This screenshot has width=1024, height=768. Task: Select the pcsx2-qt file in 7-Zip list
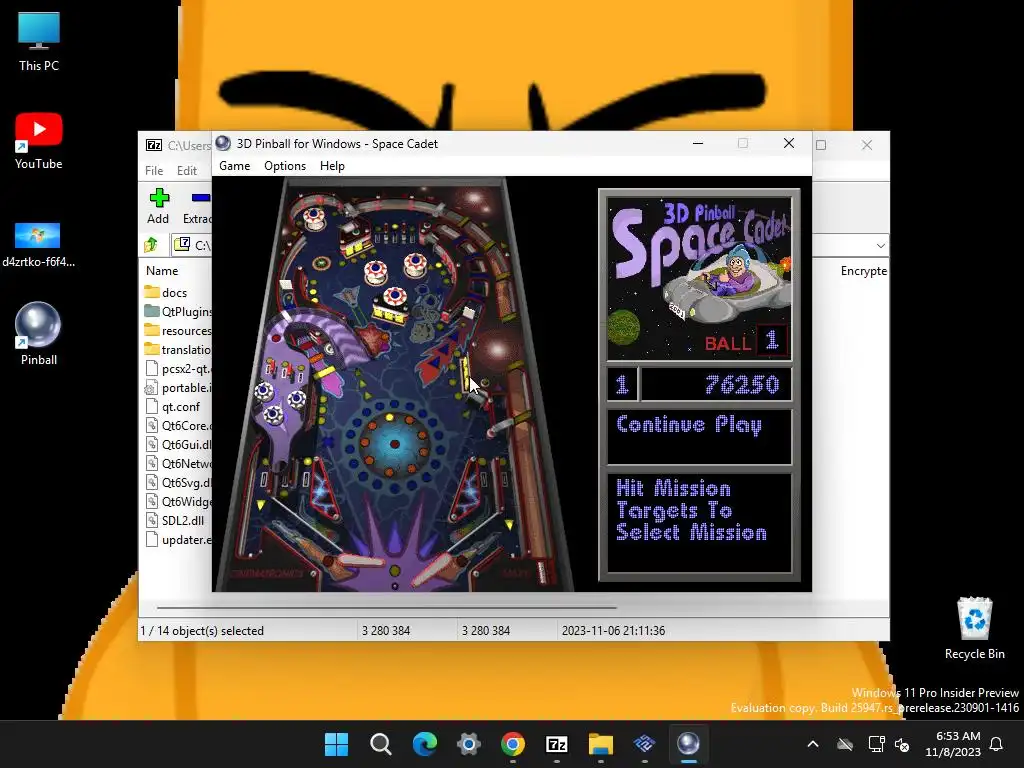tap(176, 368)
